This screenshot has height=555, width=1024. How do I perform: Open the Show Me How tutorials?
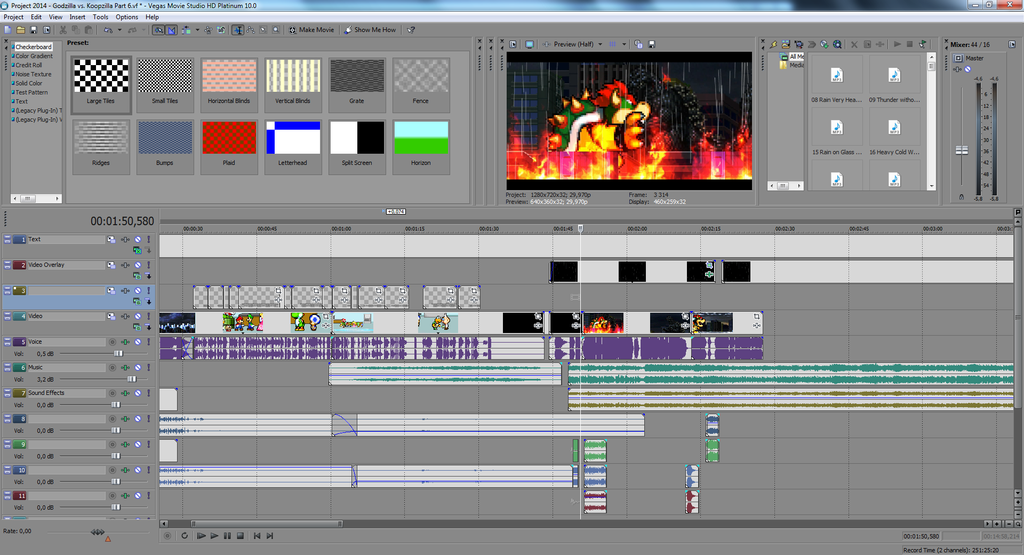pos(370,29)
